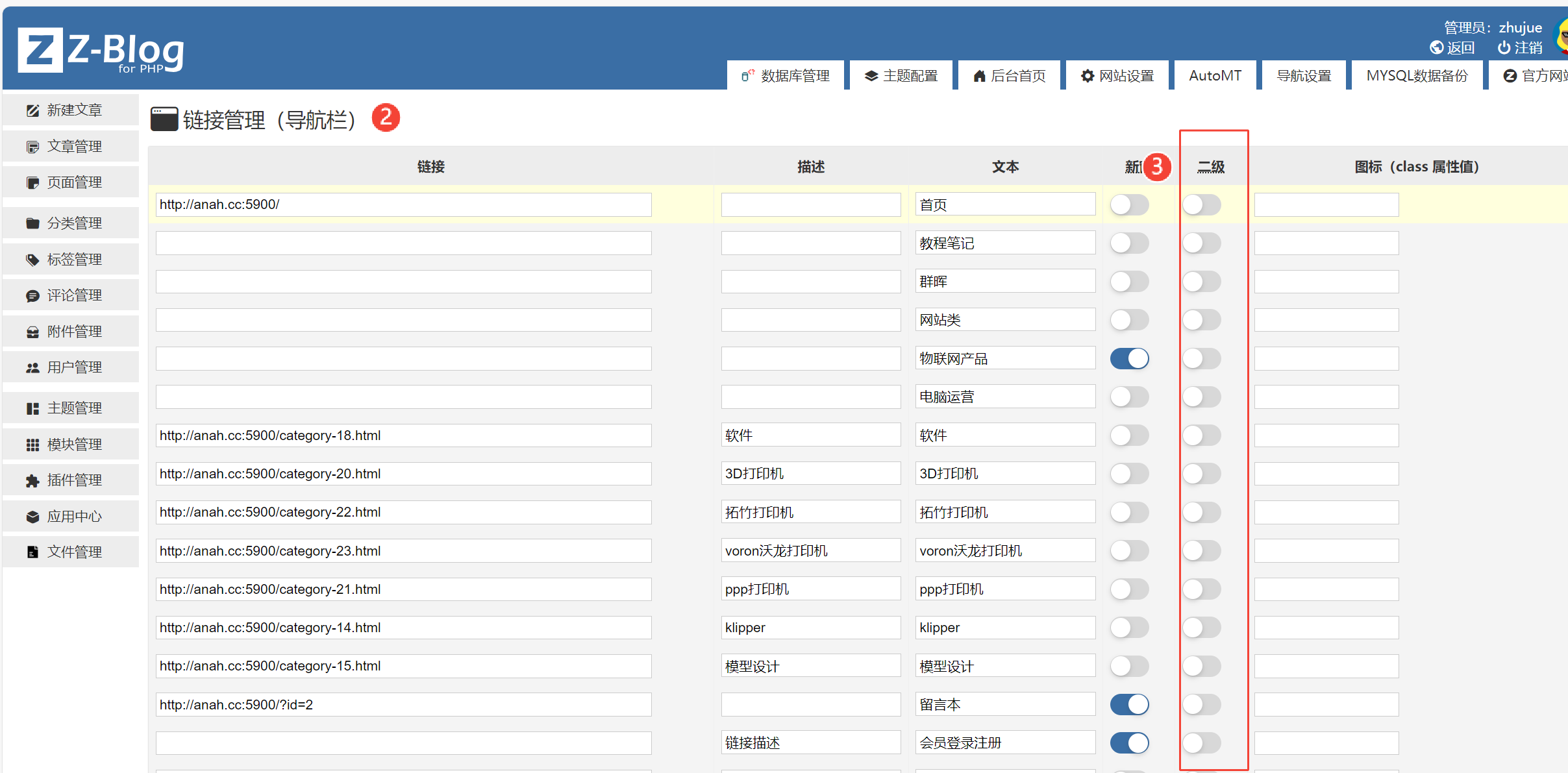The height and width of the screenshot is (773, 1568).
Task: Click the empty link field for 群晖 row
Action: coord(403,282)
